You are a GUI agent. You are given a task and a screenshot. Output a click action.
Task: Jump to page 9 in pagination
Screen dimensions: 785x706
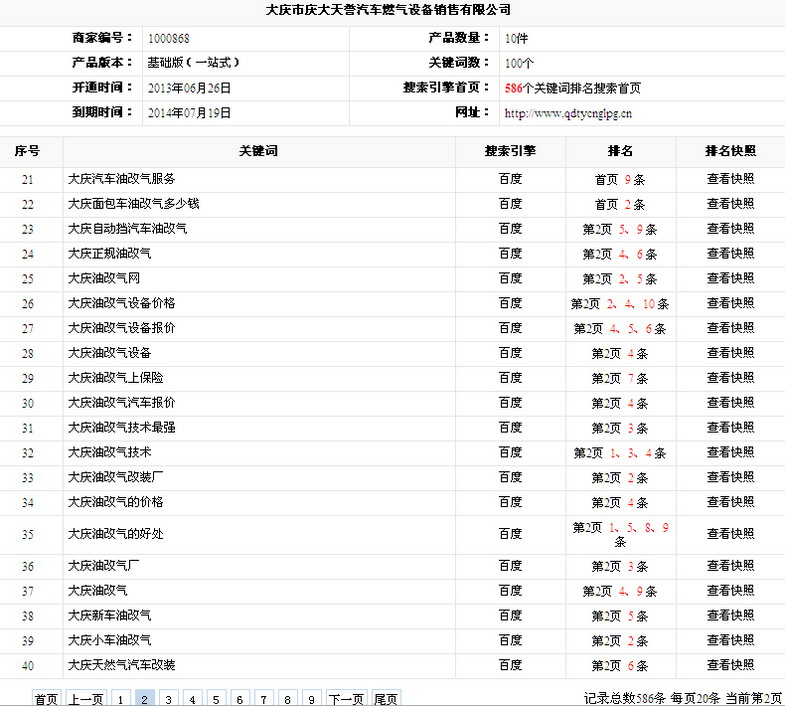coord(311,698)
